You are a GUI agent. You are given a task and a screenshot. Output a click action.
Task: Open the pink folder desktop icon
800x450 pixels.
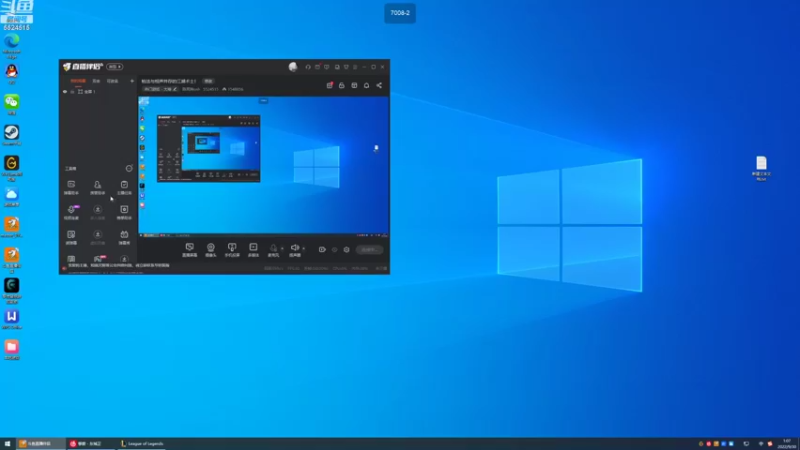click(12, 349)
